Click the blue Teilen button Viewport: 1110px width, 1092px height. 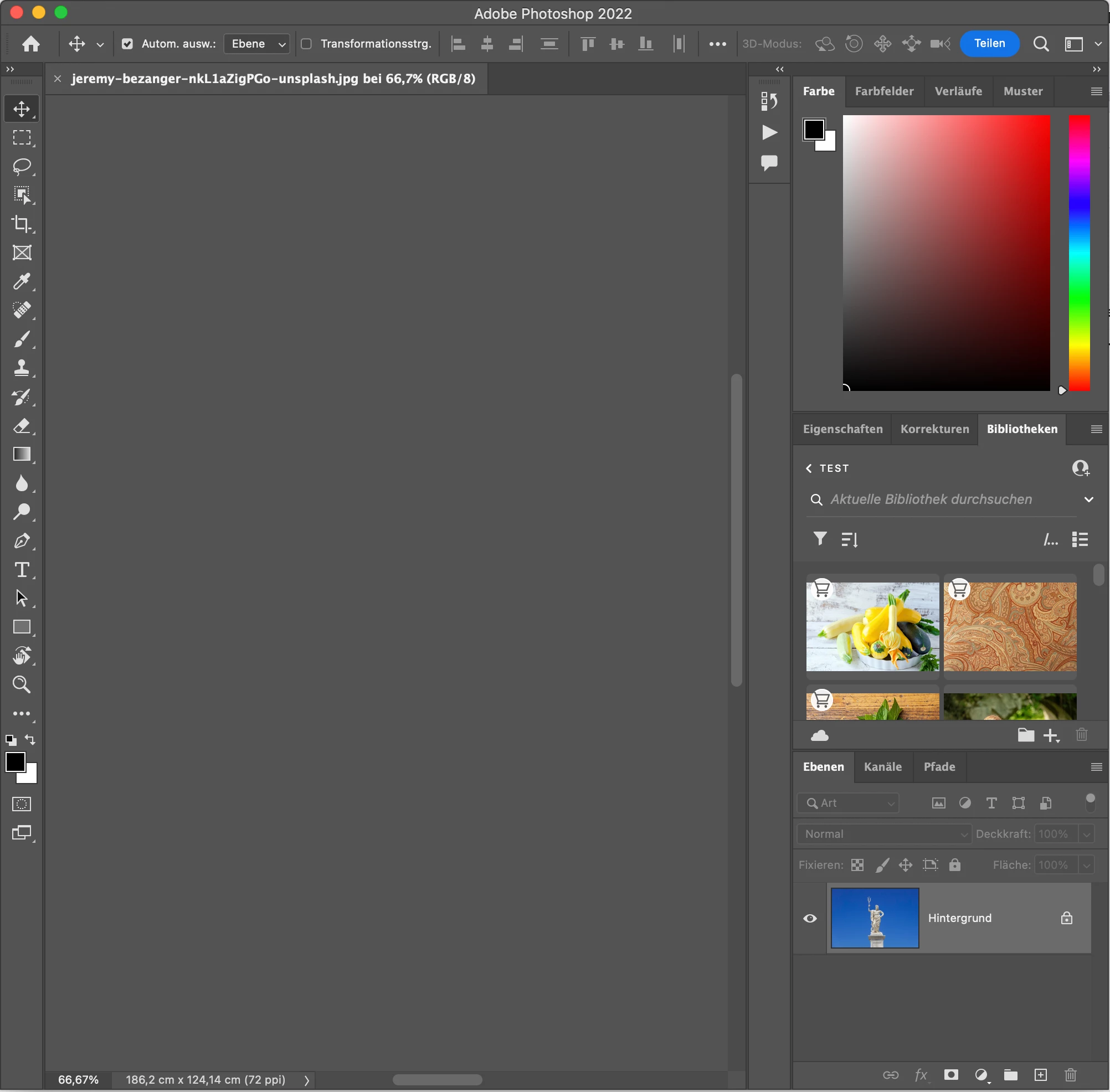click(989, 44)
